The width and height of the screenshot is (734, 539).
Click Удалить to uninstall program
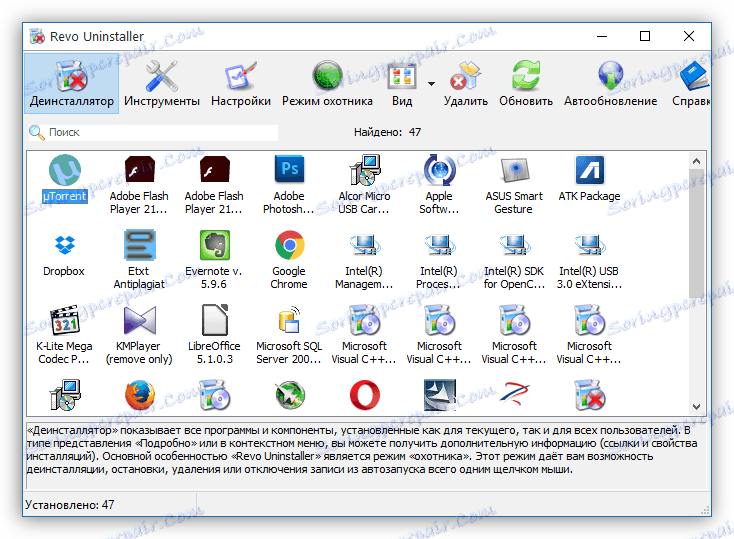[x=466, y=83]
